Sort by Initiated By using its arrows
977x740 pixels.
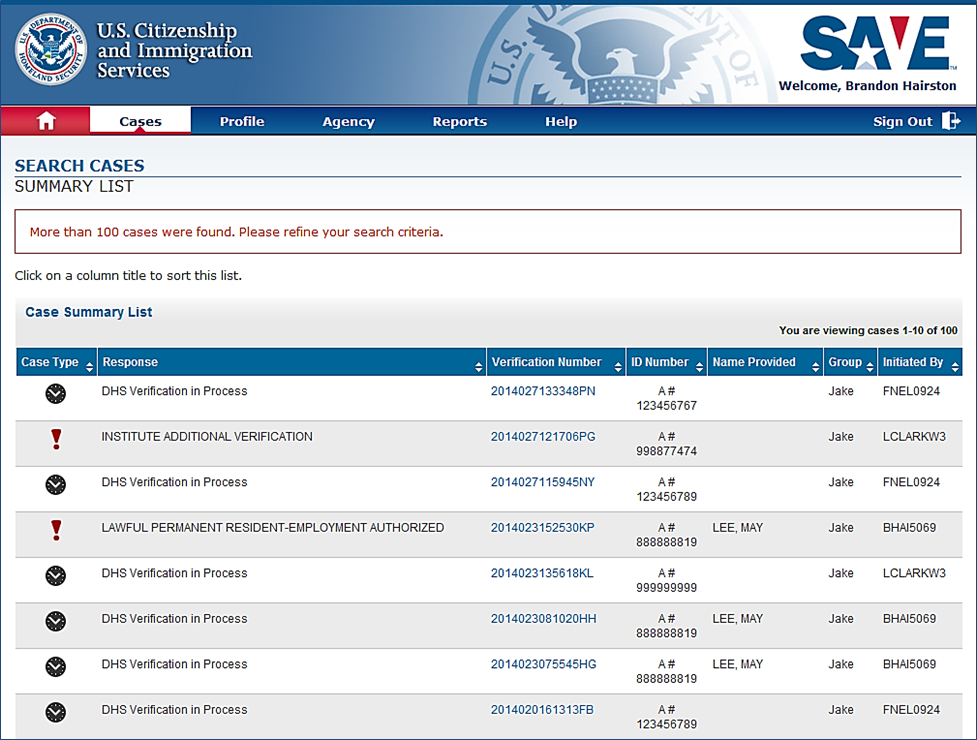pyautogui.click(x=955, y=367)
